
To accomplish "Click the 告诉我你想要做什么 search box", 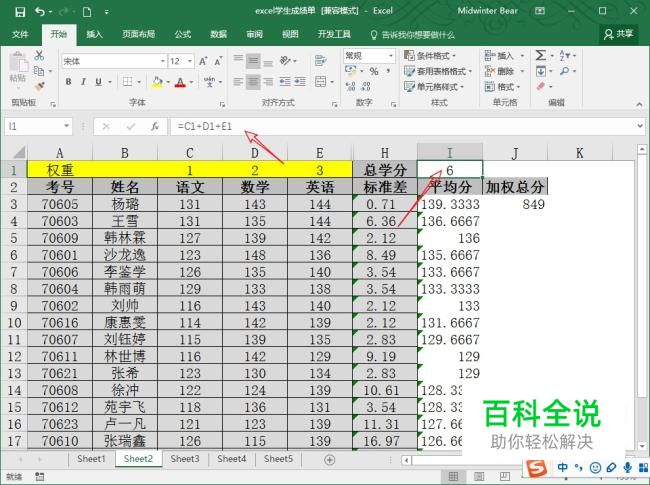I will [412, 35].
